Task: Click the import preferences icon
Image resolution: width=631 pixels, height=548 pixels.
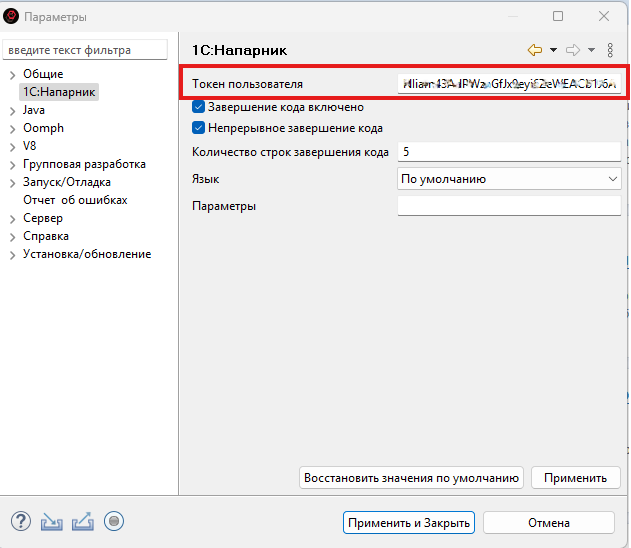Action: (52, 521)
